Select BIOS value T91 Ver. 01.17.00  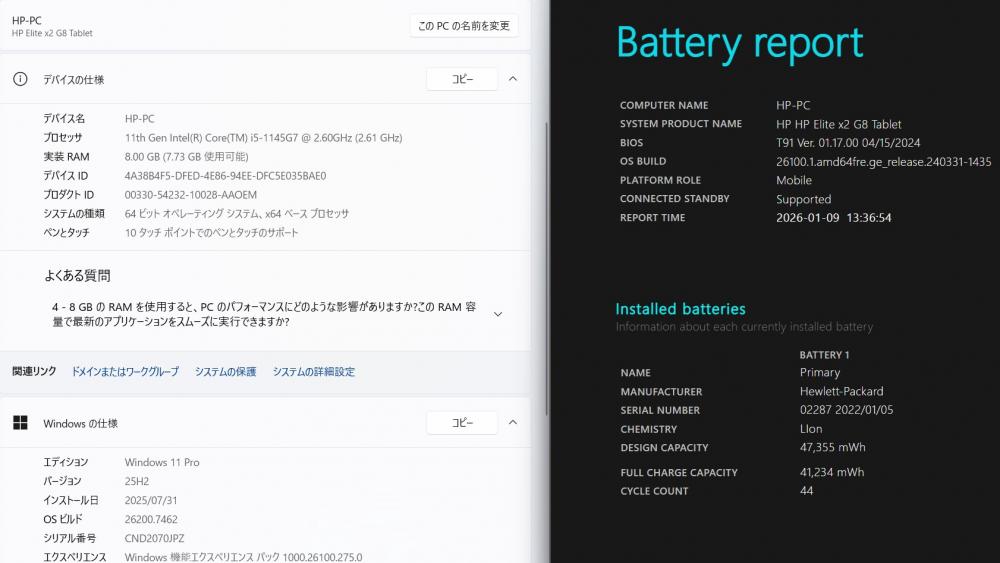pyautogui.click(x=848, y=143)
